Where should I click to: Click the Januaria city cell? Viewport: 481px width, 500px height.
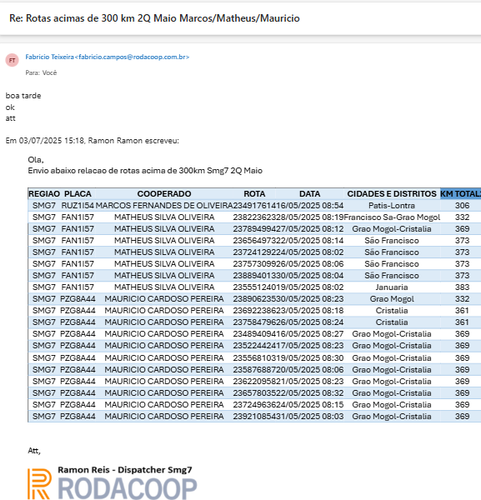[x=392, y=287]
